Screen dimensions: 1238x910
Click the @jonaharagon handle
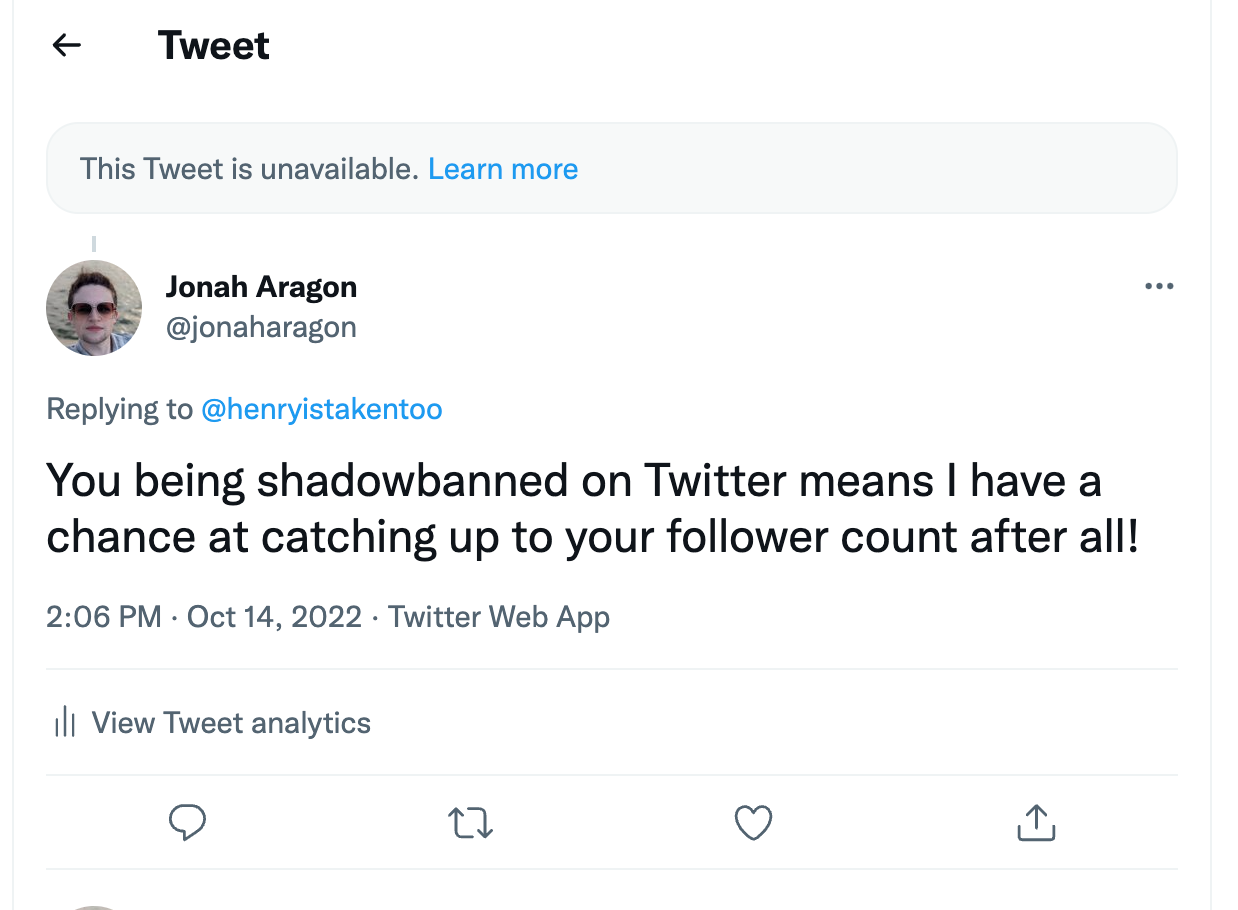pyautogui.click(x=261, y=327)
